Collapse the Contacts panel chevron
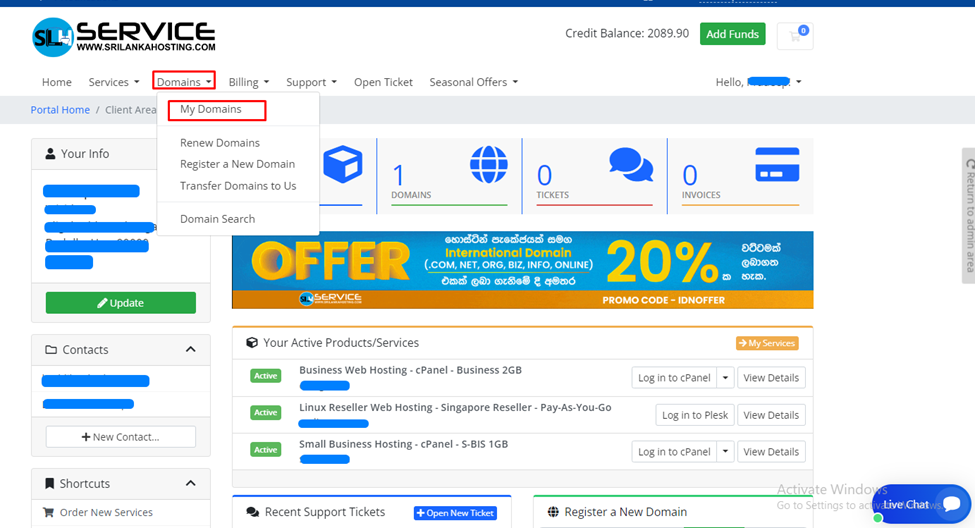The height and width of the screenshot is (528, 975). point(190,350)
